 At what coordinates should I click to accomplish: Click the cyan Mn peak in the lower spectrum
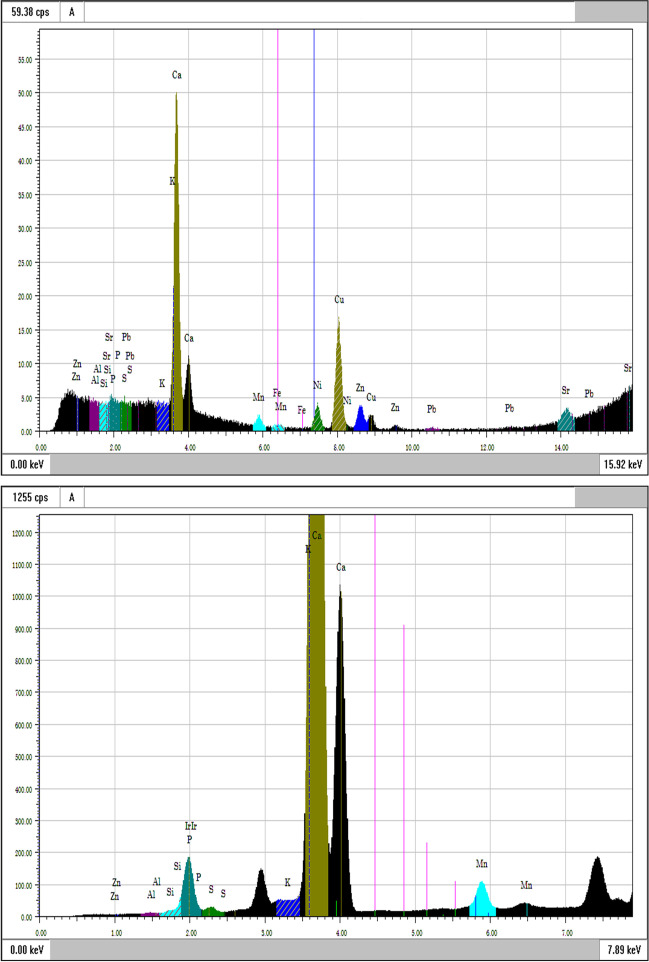pos(482,901)
